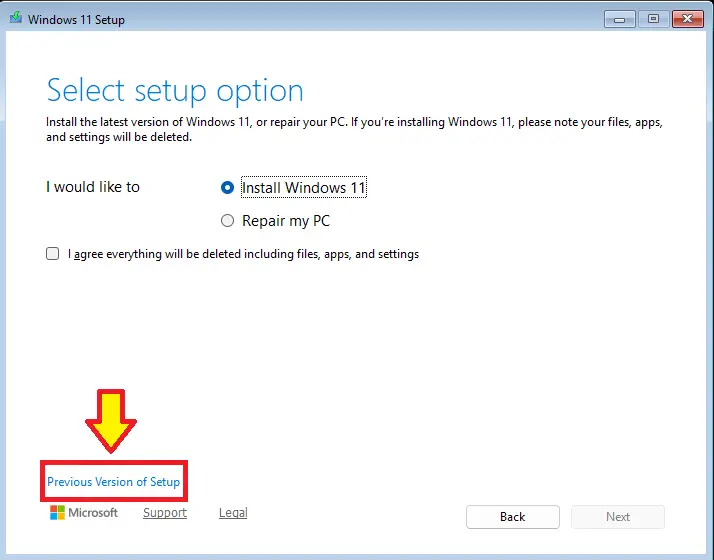Go back with the Back button
714x560 pixels.
pyautogui.click(x=513, y=517)
